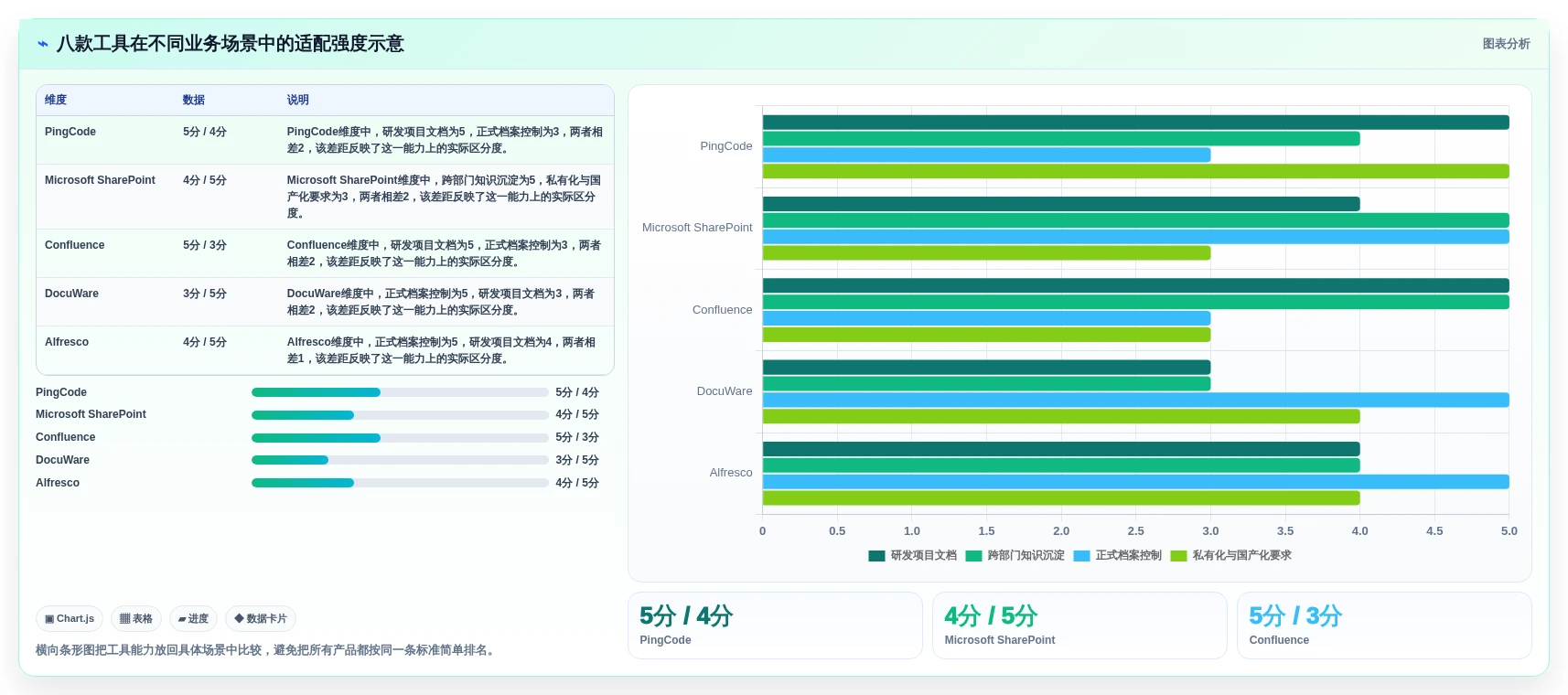
Task: Click the 2.5 tick on the chart's x-axis
Action: click(1135, 531)
